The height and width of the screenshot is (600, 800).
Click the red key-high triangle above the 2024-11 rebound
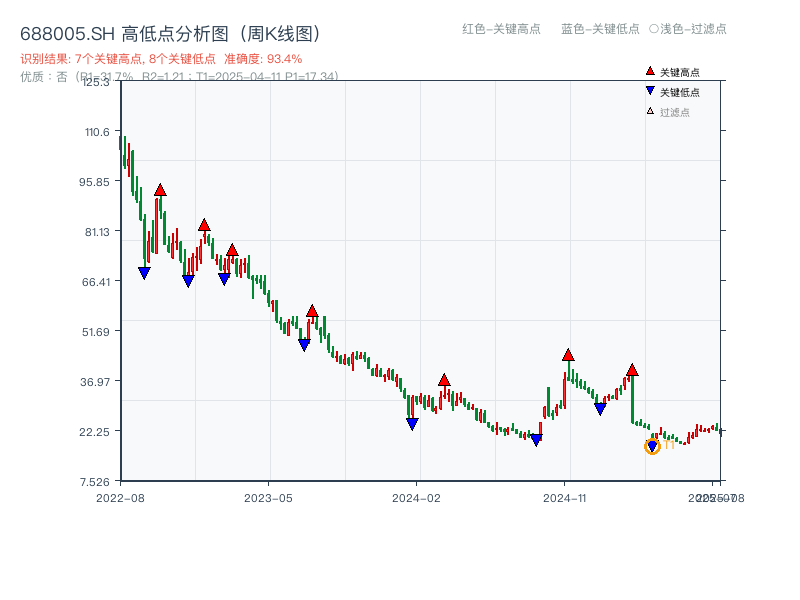pos(568,355)
